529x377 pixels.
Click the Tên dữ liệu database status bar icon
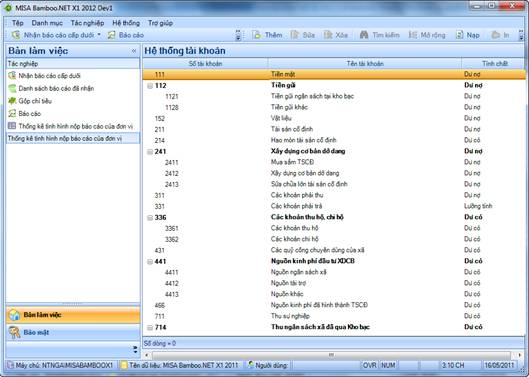coord(124,365)
